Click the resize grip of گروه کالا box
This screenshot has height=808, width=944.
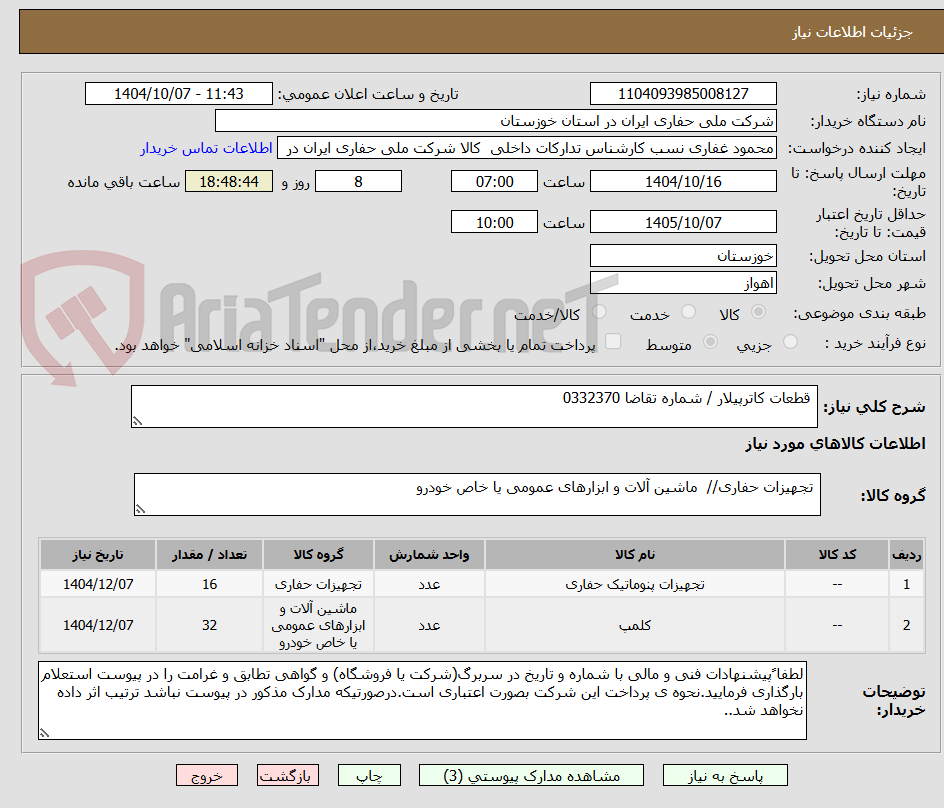pos(140,509)
